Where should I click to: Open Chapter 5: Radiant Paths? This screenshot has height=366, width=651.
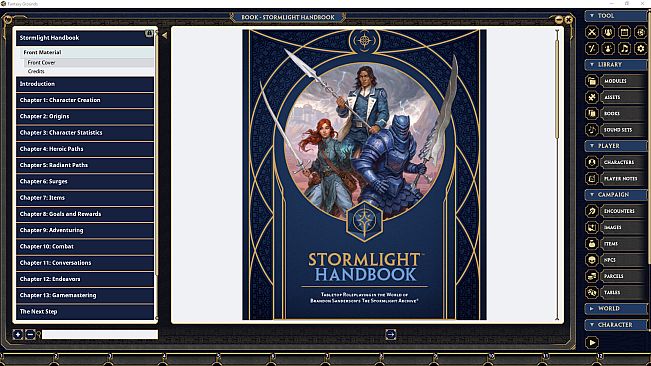[x=85, y=165]
